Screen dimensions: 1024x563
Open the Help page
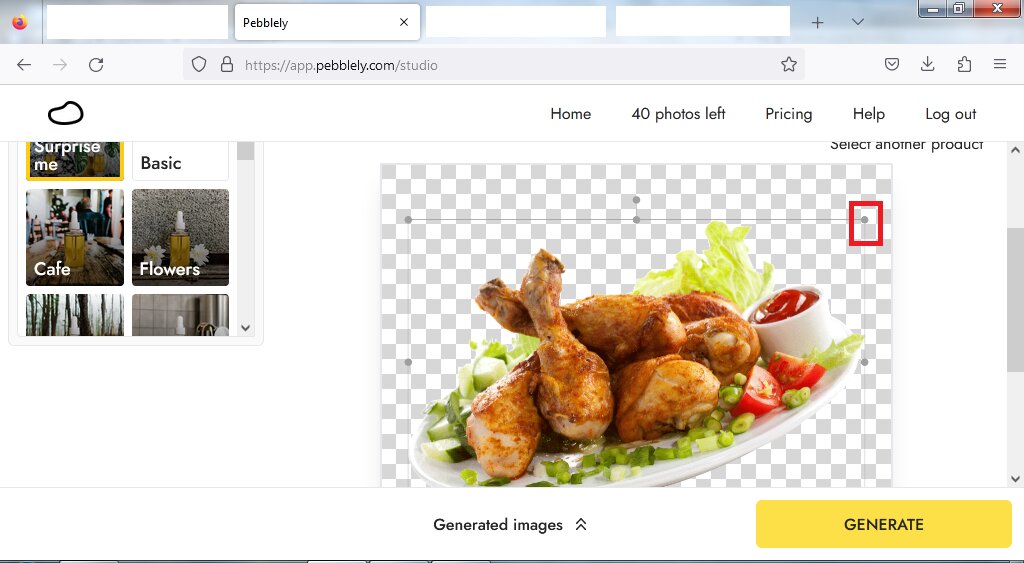869,114
